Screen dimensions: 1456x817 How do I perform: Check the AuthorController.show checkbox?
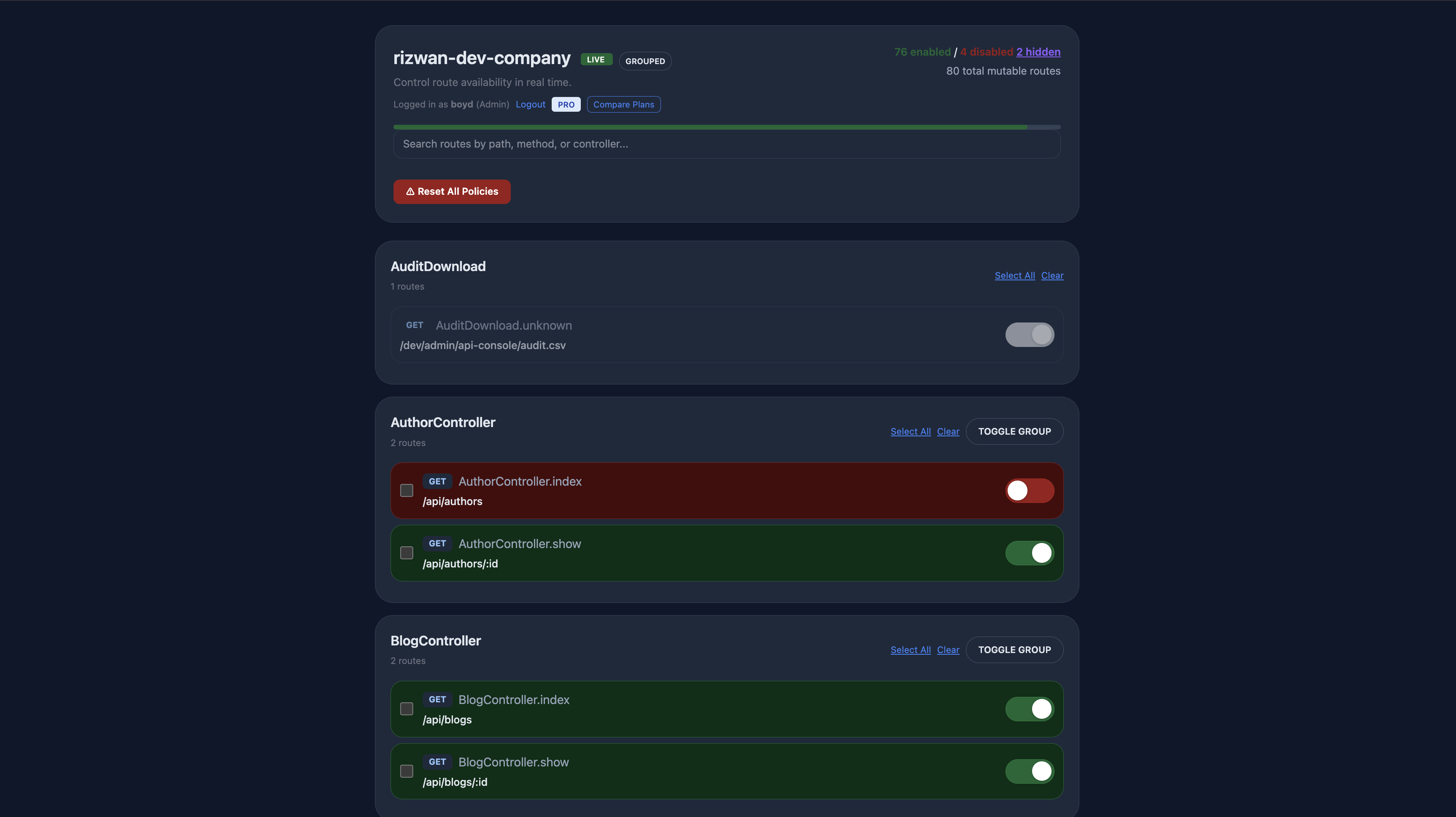pos(407,553)
